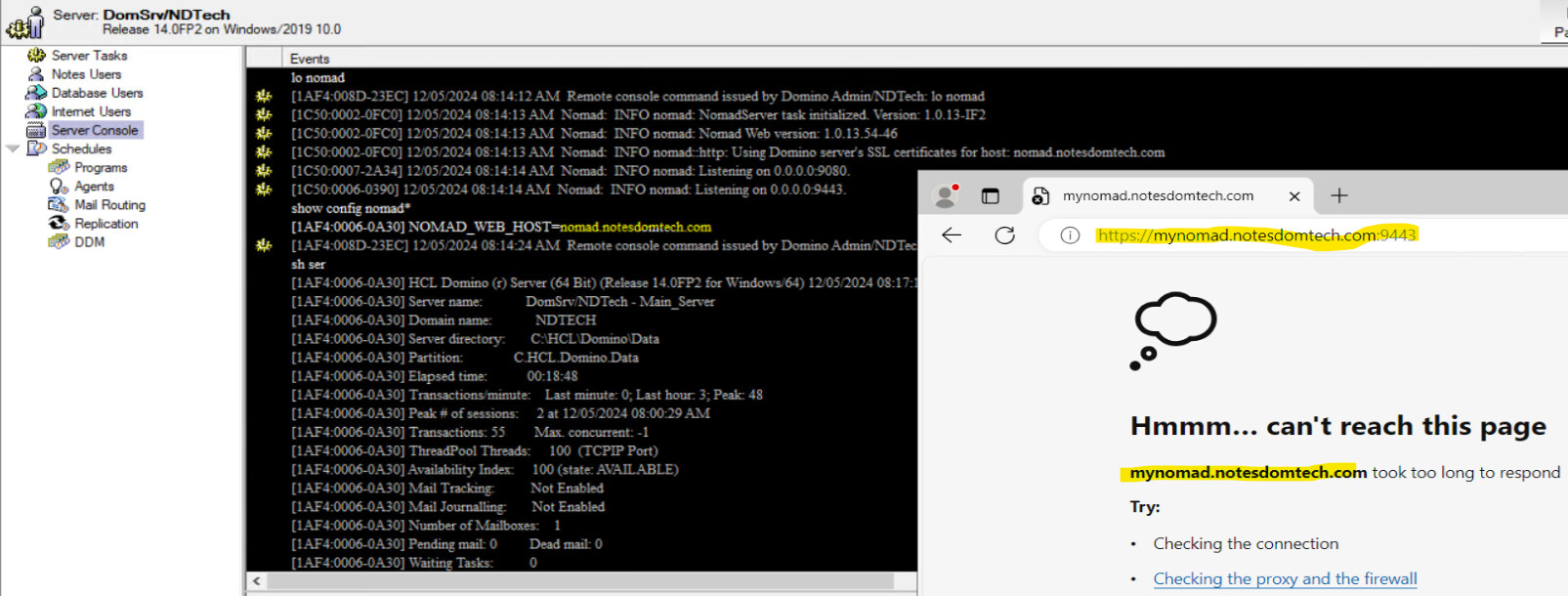Click the Domino server icon beside the server name
Screen dimensions: 1568x596
point(24,22)
